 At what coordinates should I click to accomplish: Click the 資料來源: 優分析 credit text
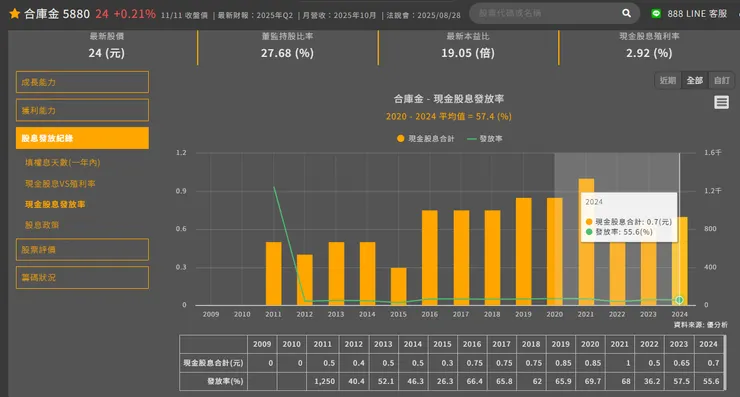coord(700,325)
